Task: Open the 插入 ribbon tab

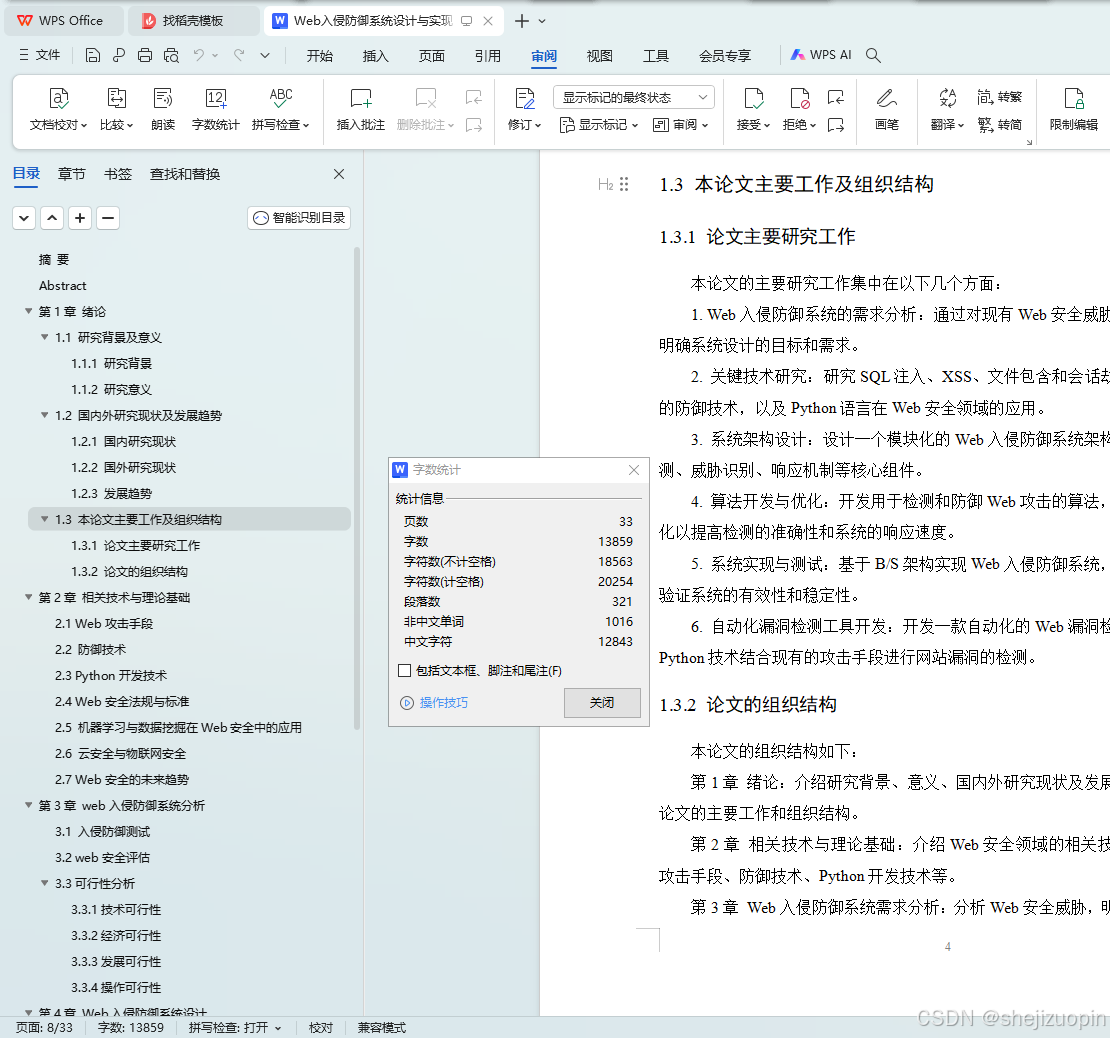Action: (375, 56)
